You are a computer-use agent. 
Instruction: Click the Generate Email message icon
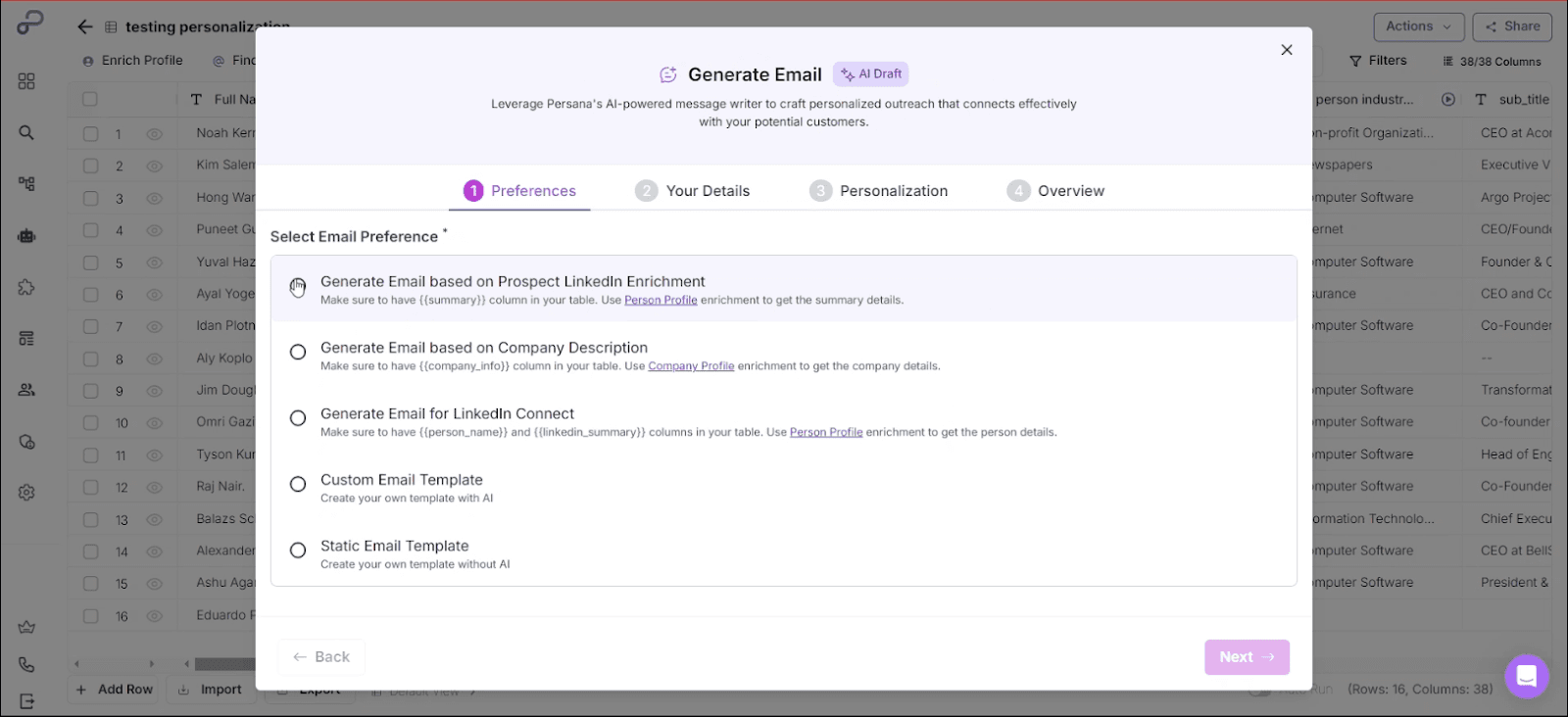coord(668,74)
